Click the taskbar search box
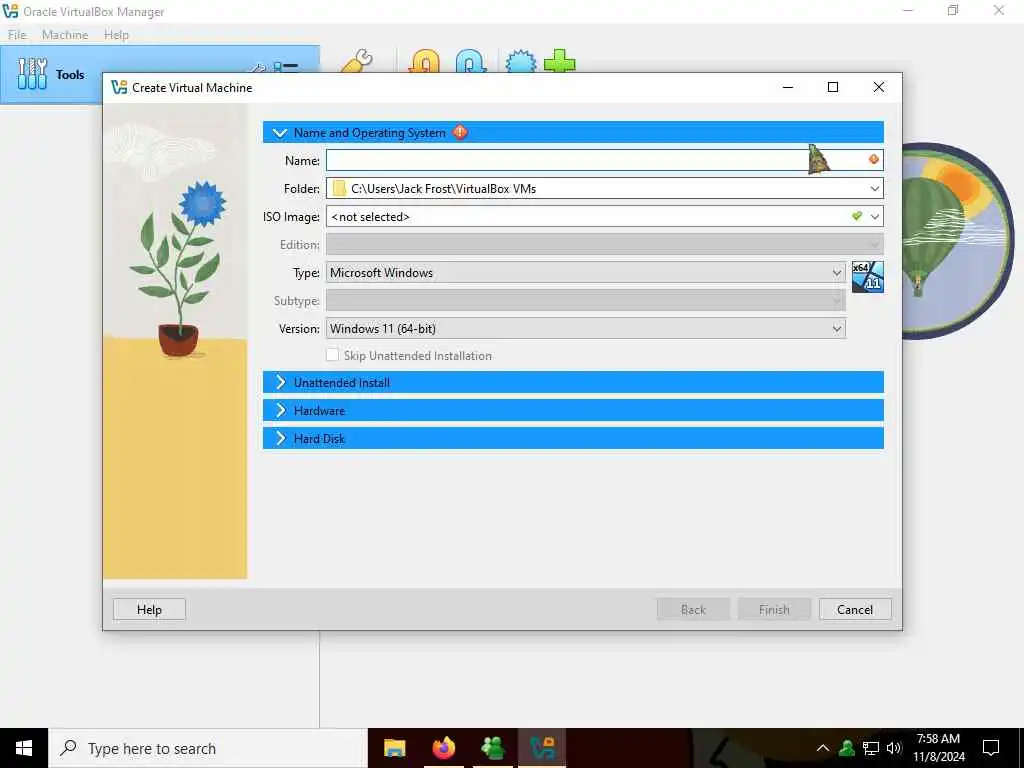The height and width of the screenshot is (768, 1024). click(208, 748)
